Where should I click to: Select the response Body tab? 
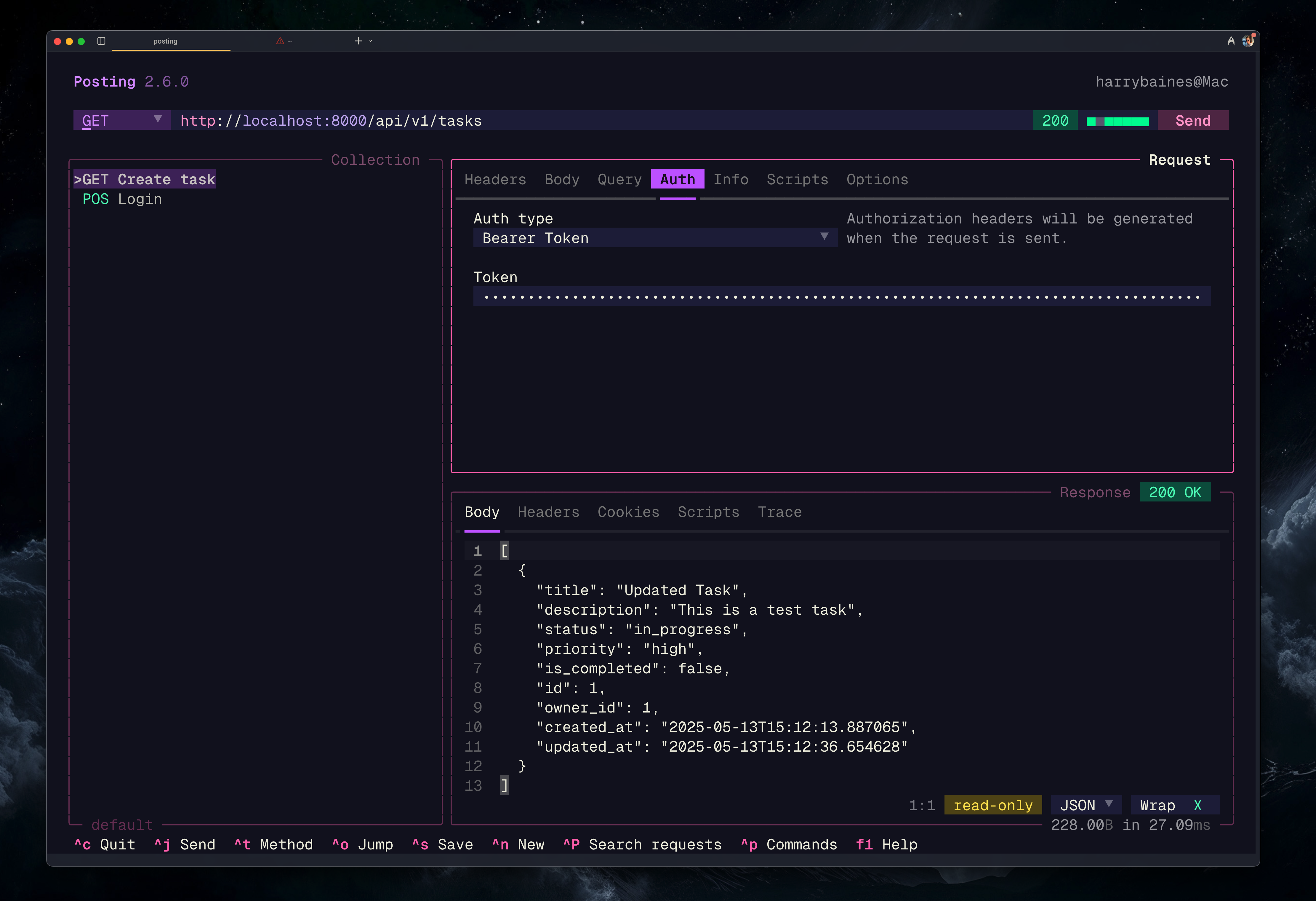[x=482, y=512]
